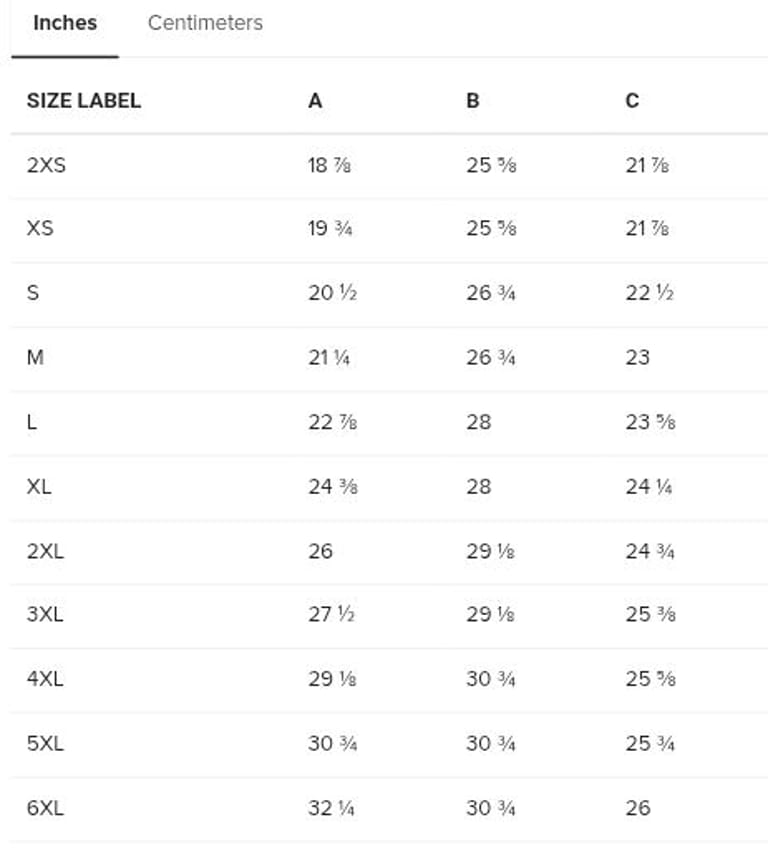Select the 6XL size label
This screenshot has width=768, height=850.
coord(45,807)
